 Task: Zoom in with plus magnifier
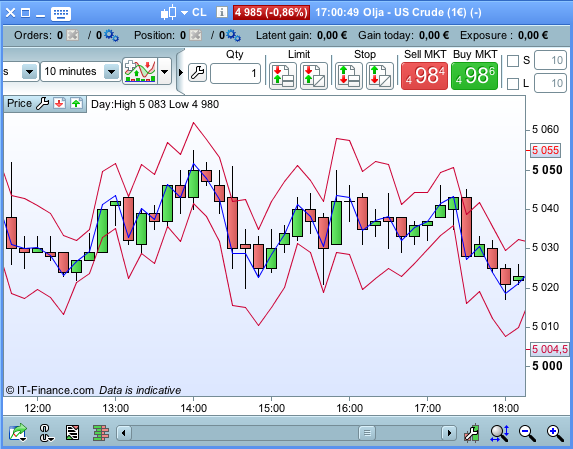coord(555,433)
